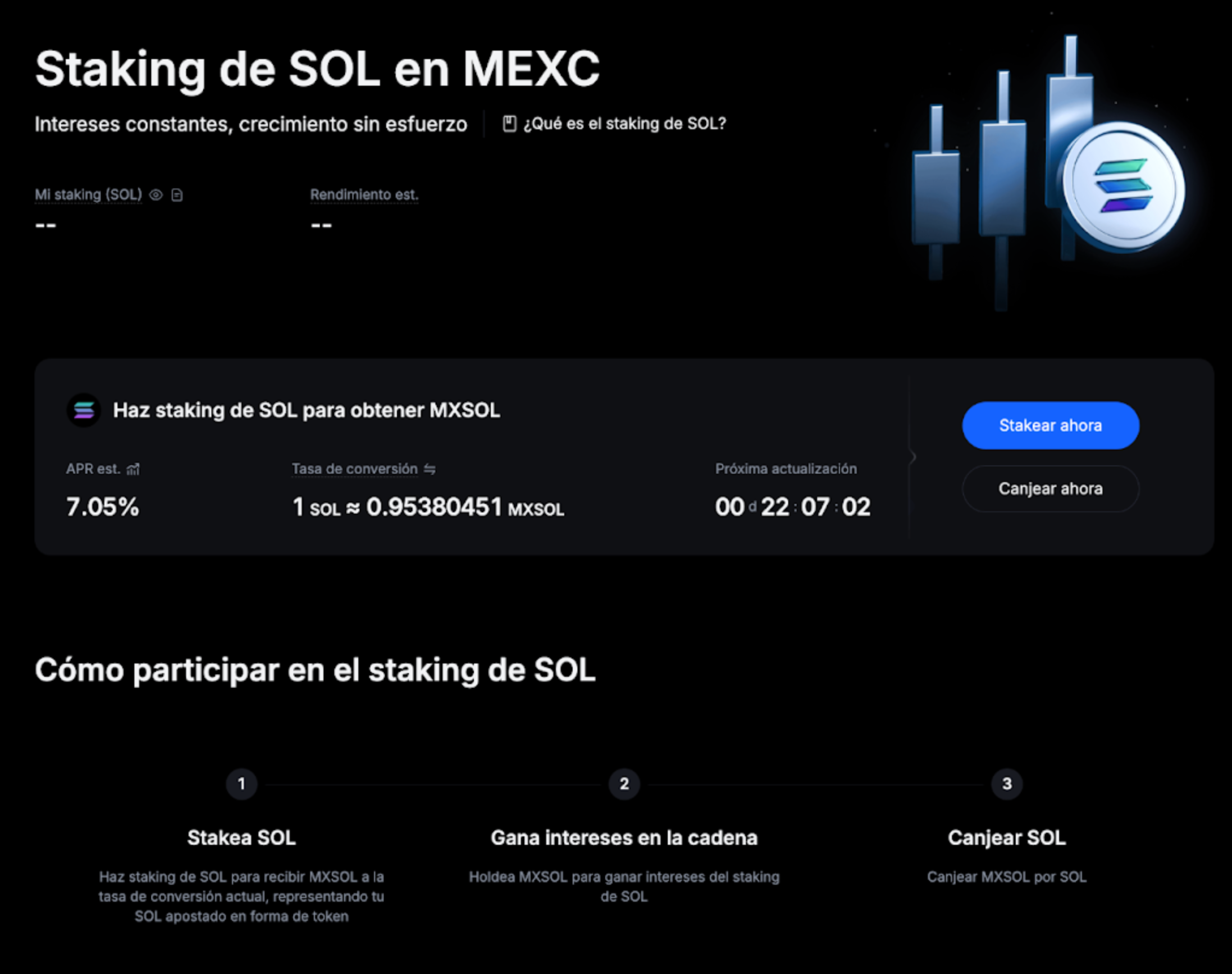
Task: Click the Rendimiento est. tooltip label
Action: [364, 194]
